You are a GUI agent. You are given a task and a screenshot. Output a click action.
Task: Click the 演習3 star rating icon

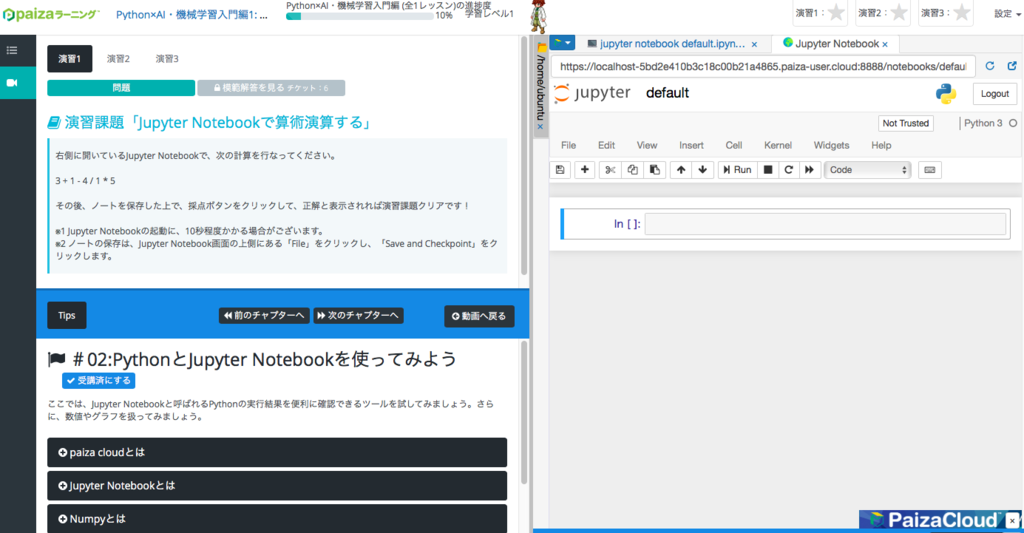(961, 12)
